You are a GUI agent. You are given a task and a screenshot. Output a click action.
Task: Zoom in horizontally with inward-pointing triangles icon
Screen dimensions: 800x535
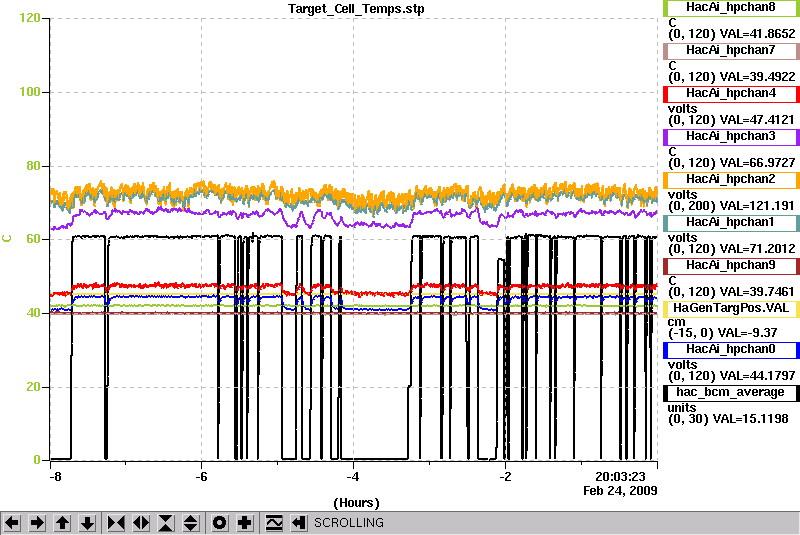coord(116,523)
